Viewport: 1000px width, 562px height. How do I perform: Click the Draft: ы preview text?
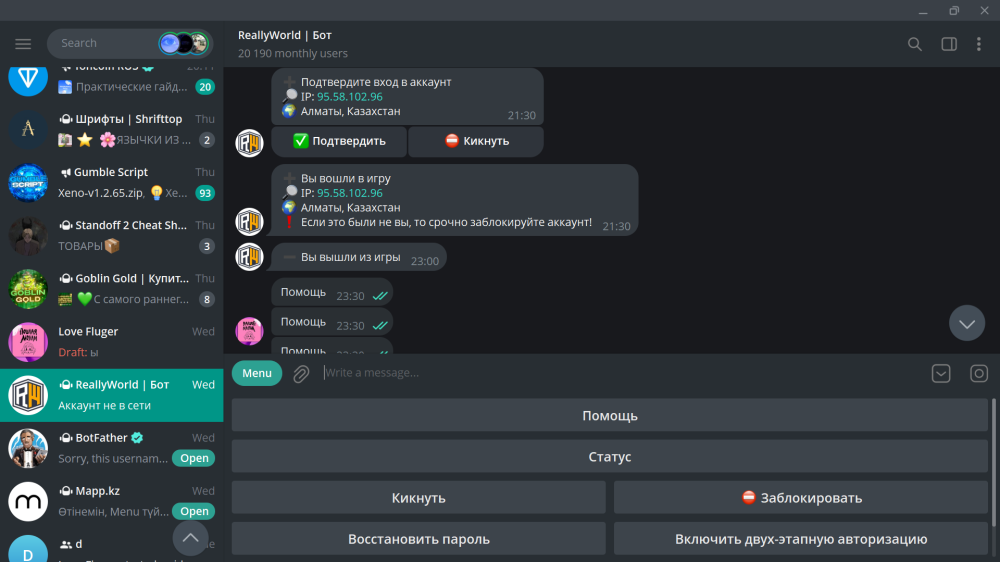point(78,352)
